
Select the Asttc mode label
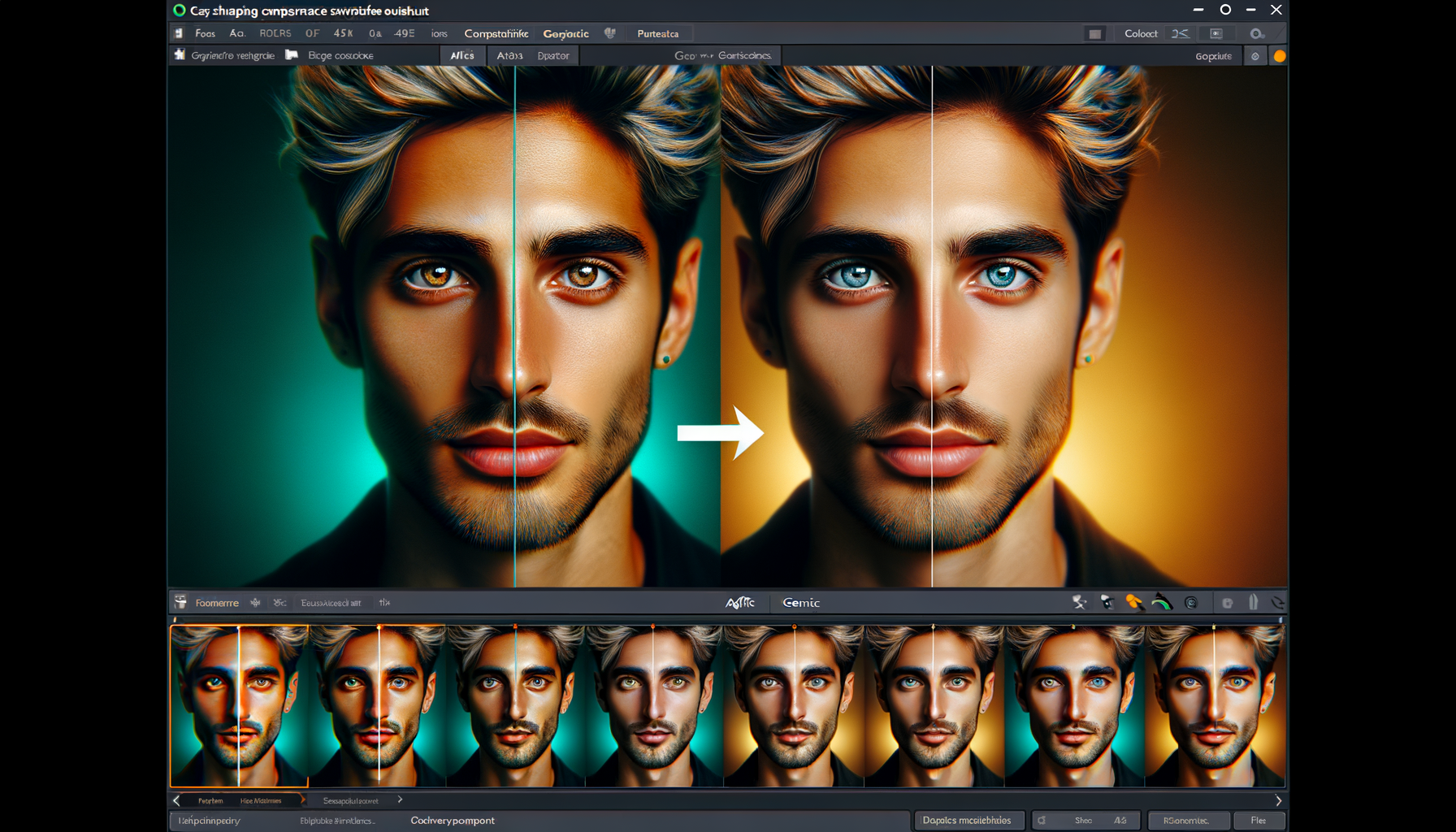coord(740,602)
